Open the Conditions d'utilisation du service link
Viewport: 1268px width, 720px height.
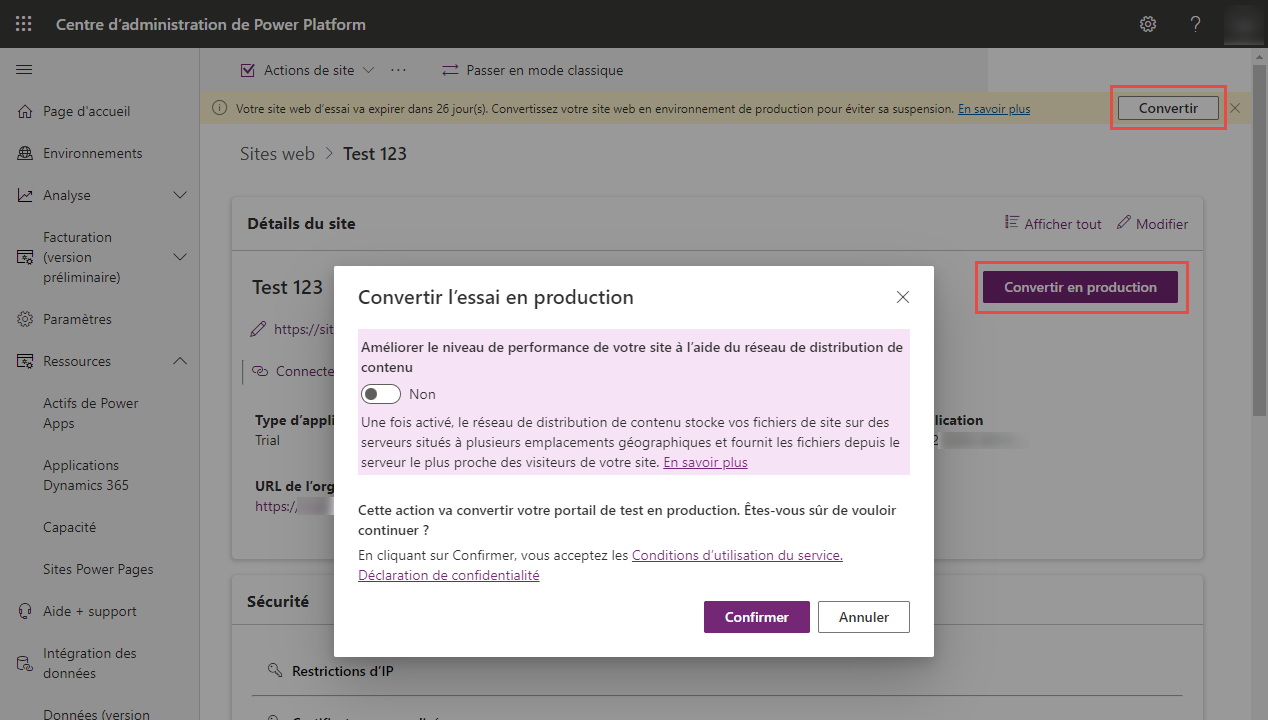click(x=737, y=555)
